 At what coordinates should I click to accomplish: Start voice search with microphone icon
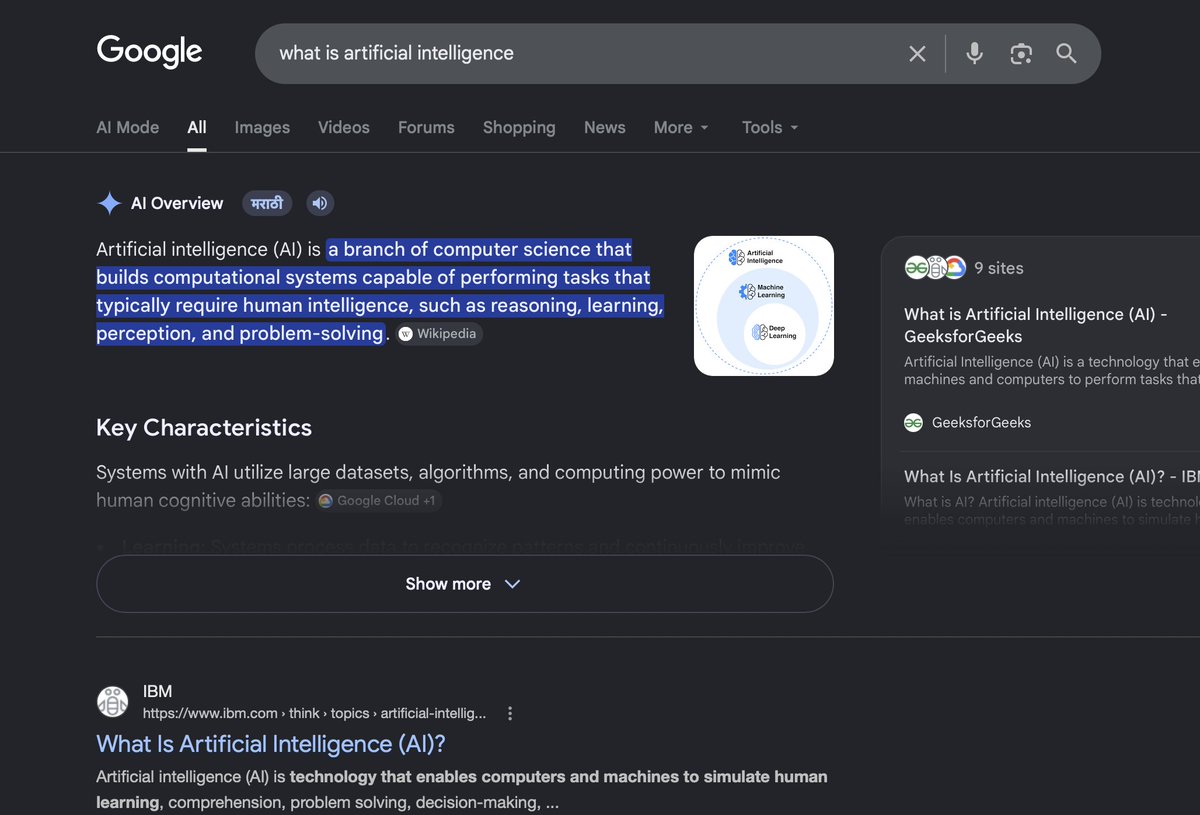(x=974, y=54)
